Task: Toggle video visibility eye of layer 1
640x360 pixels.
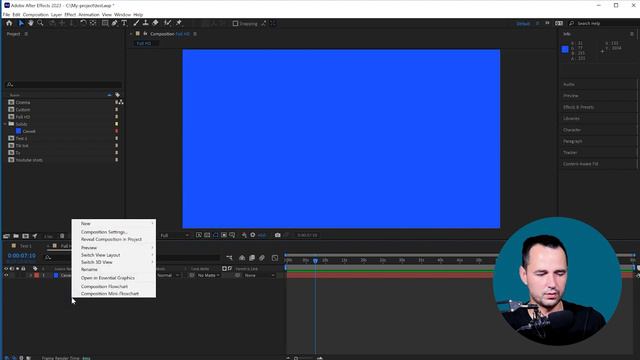Action: [6, 276]
